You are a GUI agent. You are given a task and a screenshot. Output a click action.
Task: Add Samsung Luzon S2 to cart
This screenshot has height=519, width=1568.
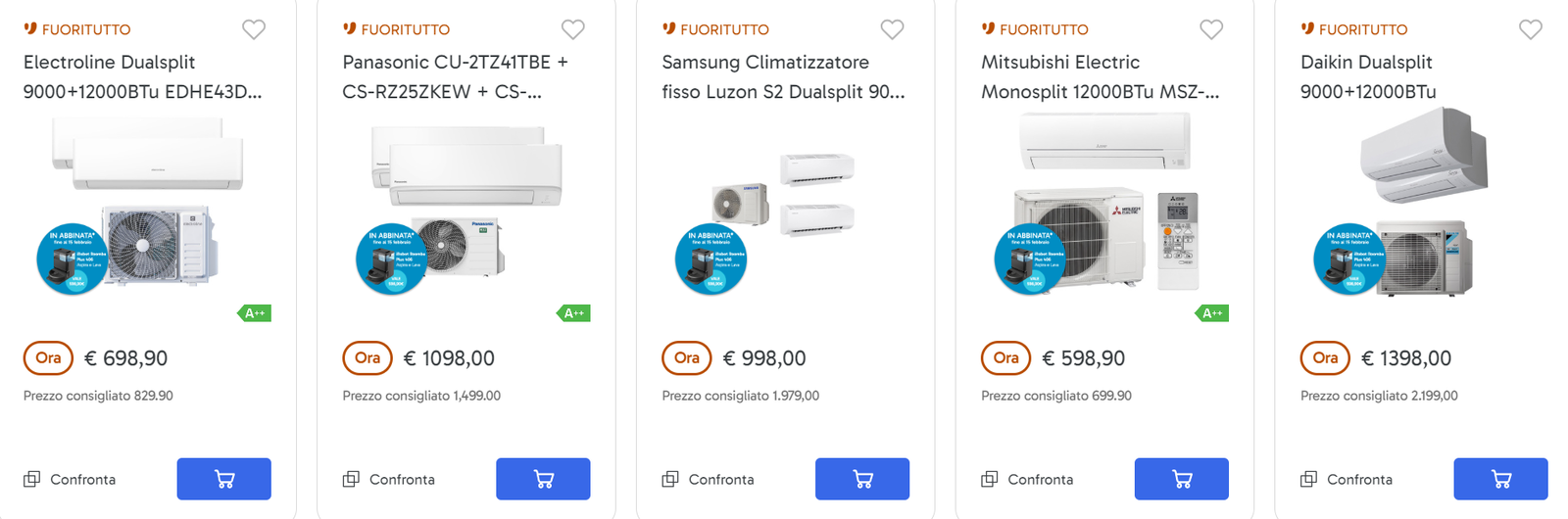click(862, 479)
